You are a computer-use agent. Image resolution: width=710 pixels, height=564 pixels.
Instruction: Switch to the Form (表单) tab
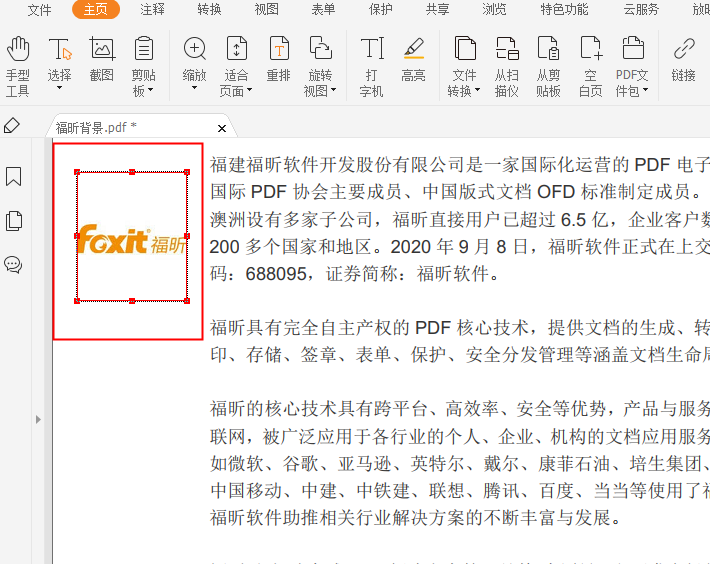323,10
